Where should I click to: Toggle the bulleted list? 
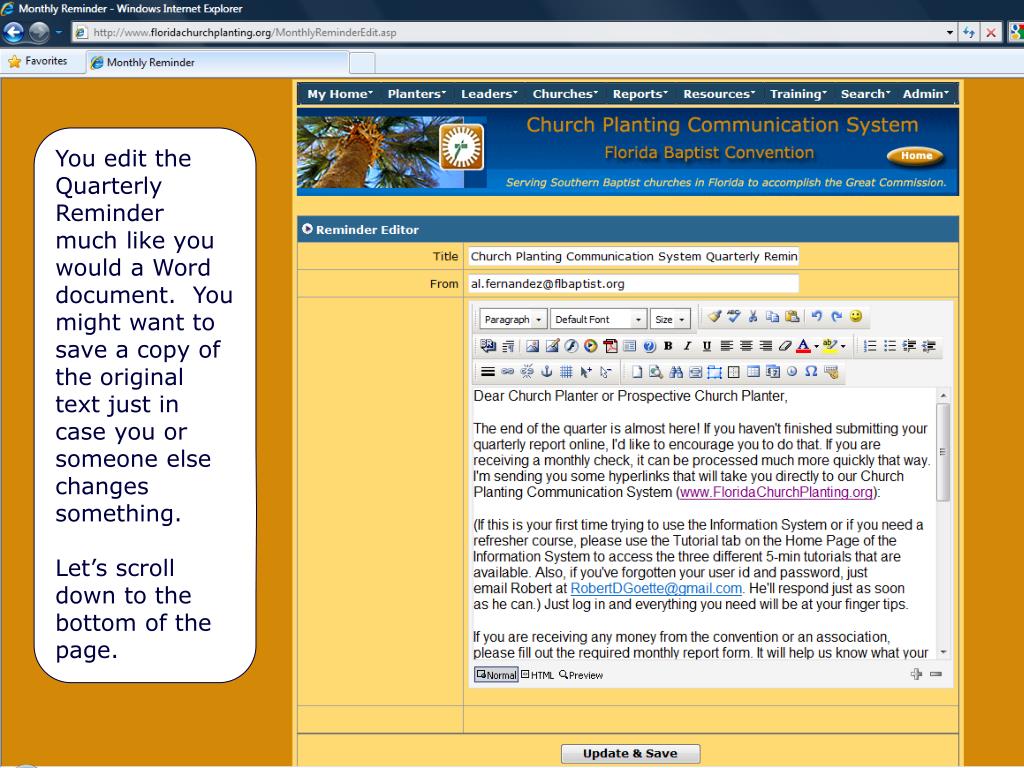coord(889,346)
